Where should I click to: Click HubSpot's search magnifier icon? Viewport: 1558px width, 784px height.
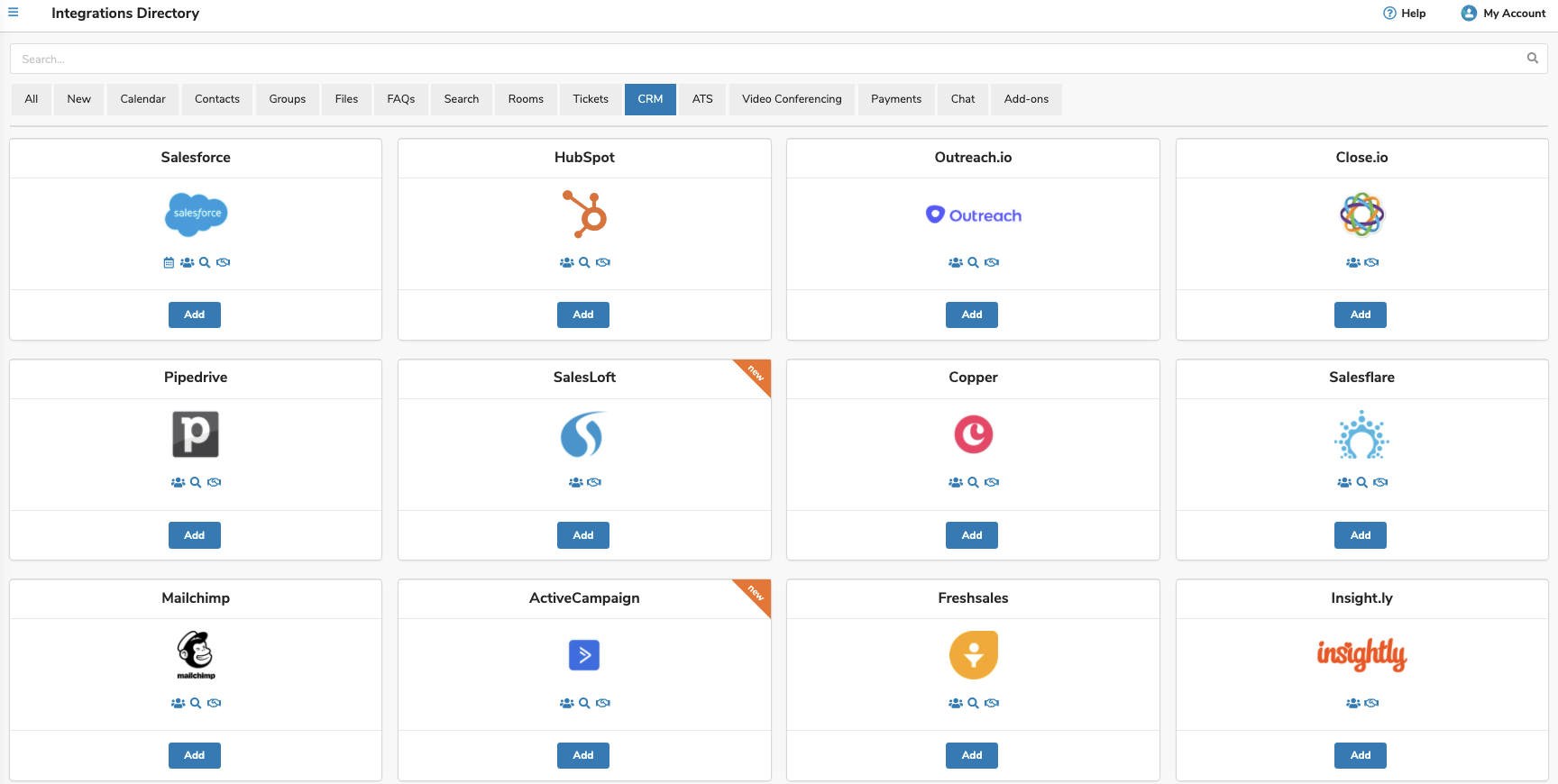(584, 262)
